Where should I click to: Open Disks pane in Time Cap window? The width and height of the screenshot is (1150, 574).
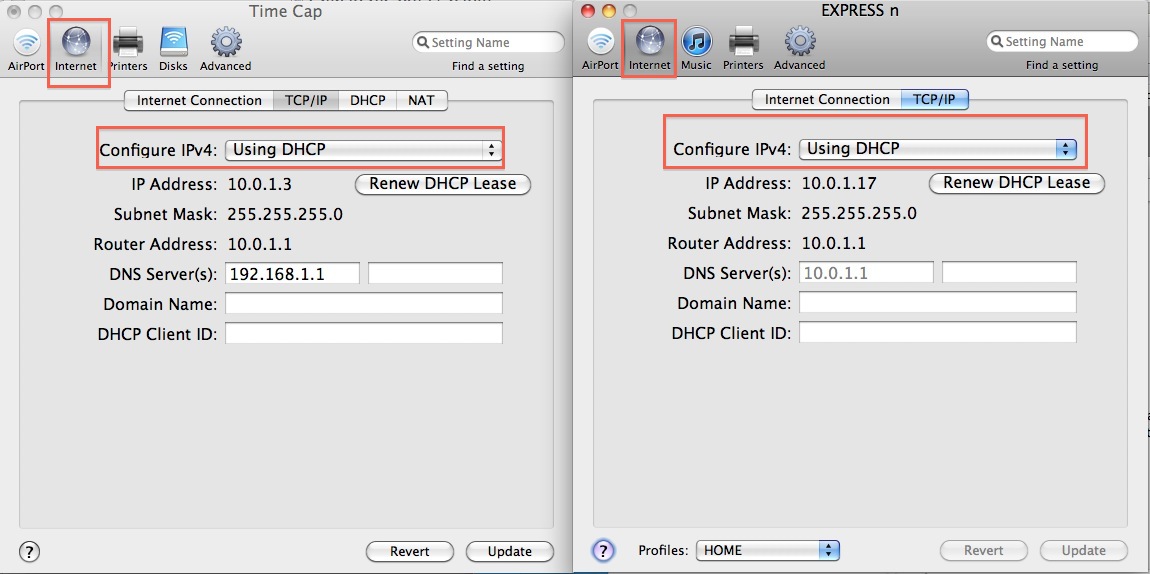click(x=174, y=48)
